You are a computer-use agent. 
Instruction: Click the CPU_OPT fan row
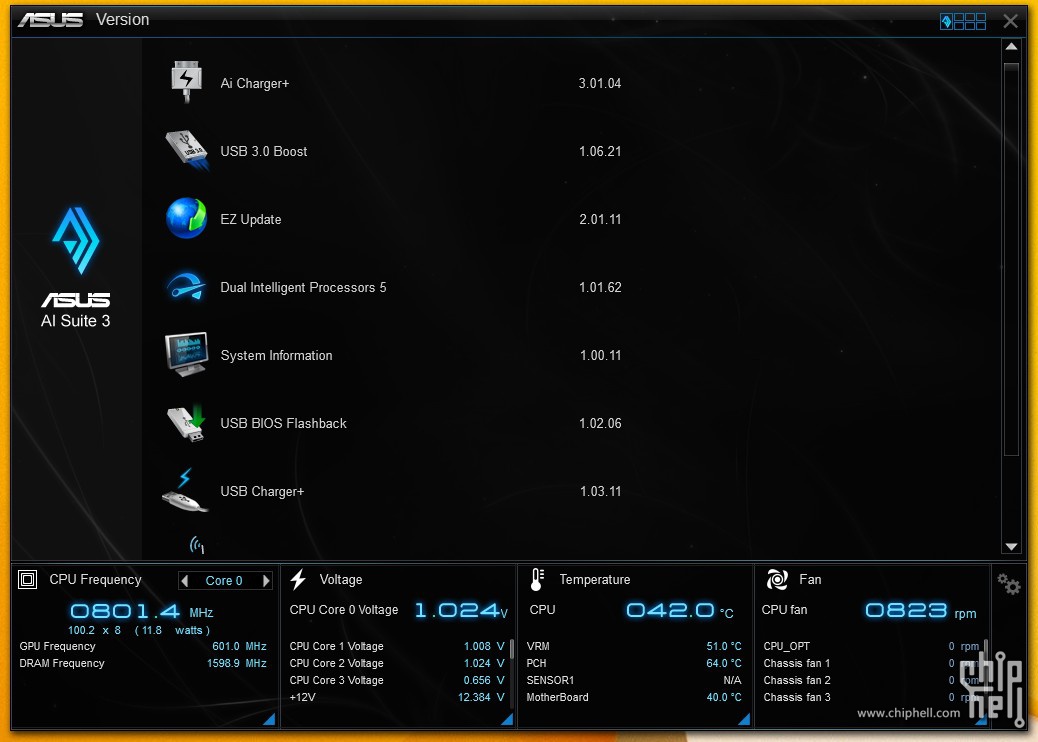tap(871, 646)
